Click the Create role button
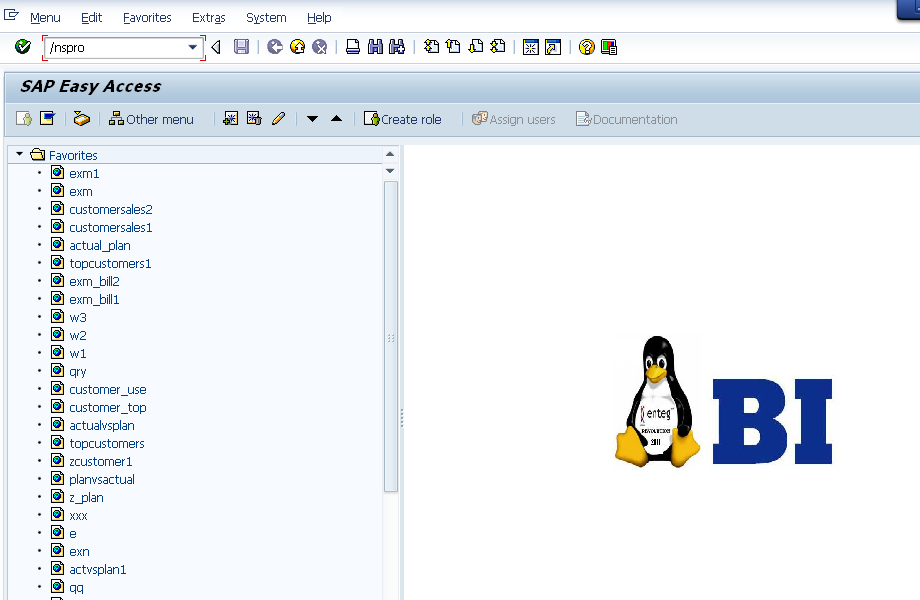Viewport: 920px width, 600px height. click(402, 119)
